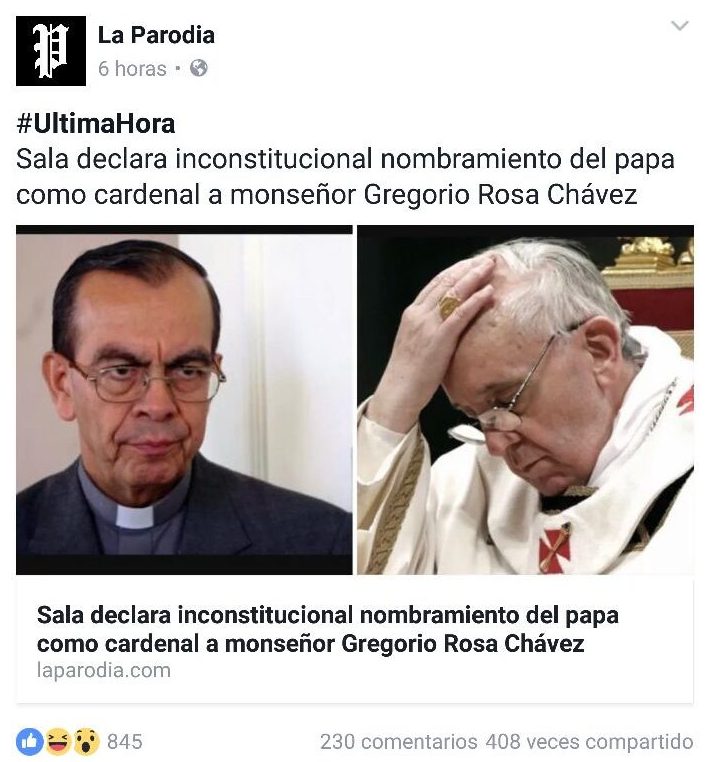Click the white link preview card background
The width and height of the screenshot is (705, 762).
click(355, 639)
